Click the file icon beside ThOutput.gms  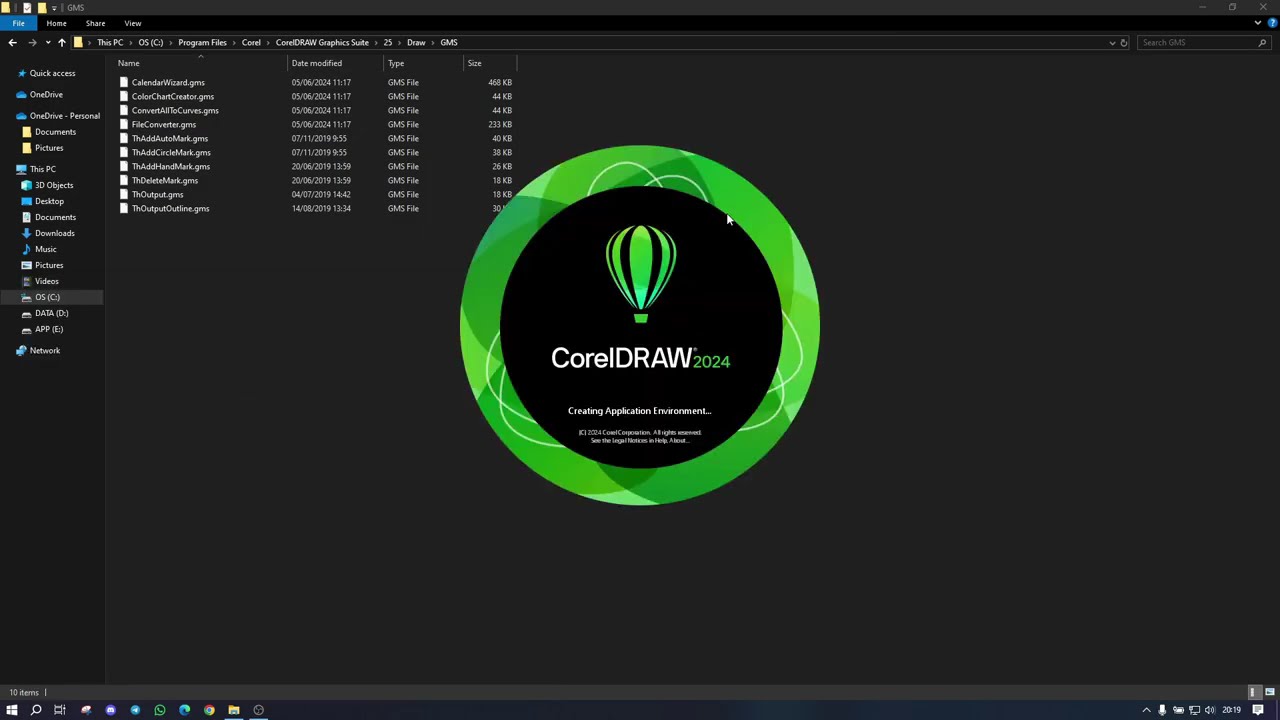coord(124,194)
